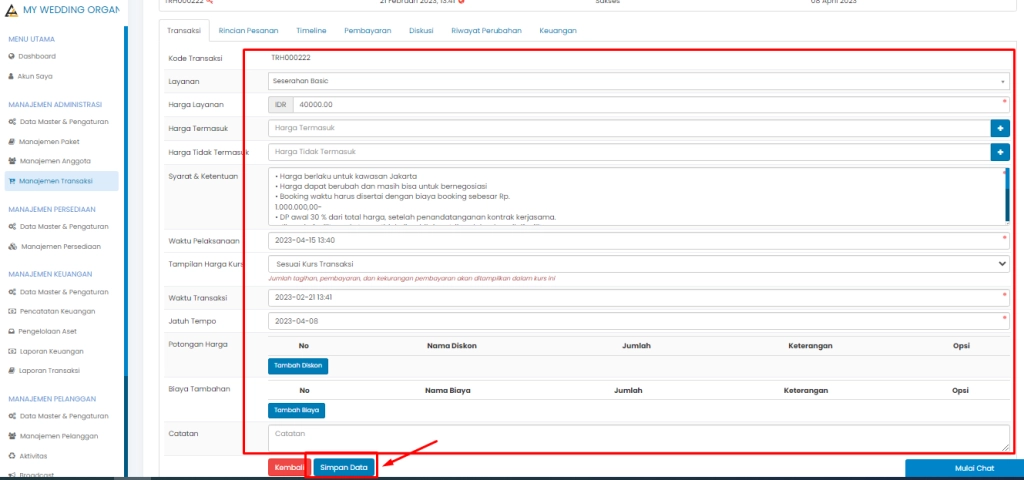Click the Simpan Data button
The image size is (1024, 480).
344,467
